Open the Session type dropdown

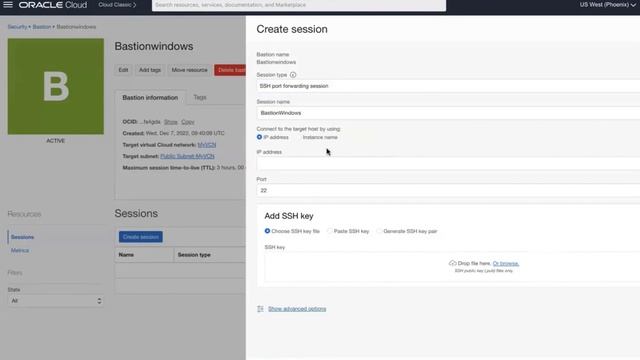(x=448, y=86)
